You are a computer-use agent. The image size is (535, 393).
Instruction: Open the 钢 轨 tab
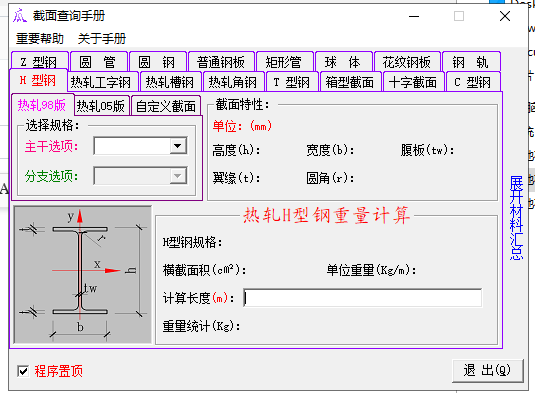471,62
